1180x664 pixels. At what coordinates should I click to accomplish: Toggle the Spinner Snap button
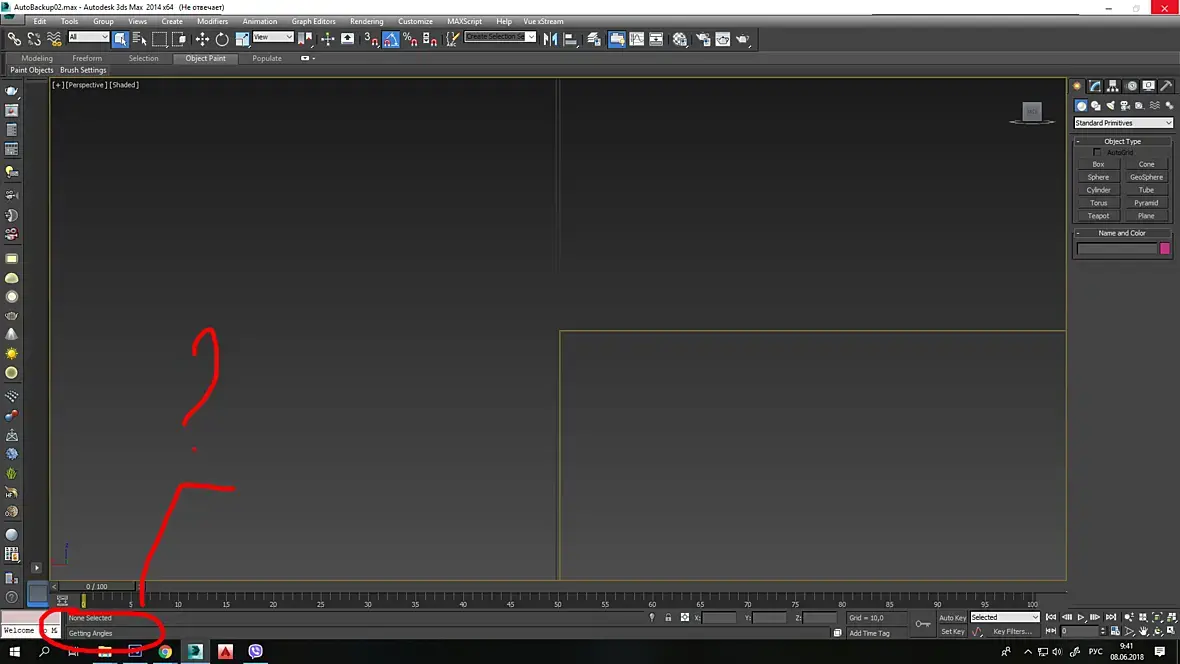coord(430,38)
